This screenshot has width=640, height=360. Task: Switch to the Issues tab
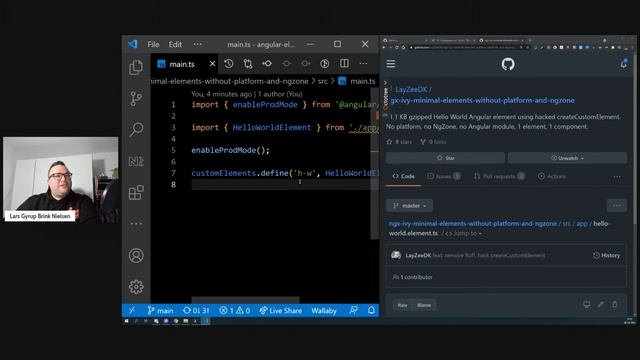(x=444, y=176)
